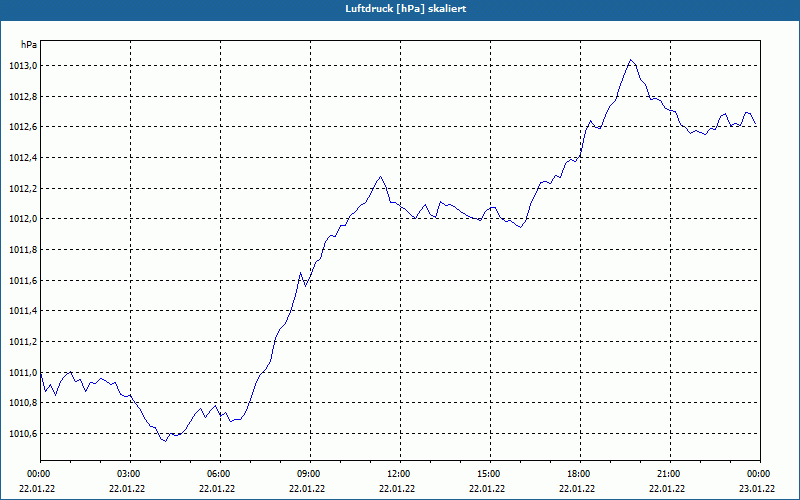This screenshot has width=800, height=500.
Task: Click the curve's lowest point after 03:00
Action: [x=165, y=441]
